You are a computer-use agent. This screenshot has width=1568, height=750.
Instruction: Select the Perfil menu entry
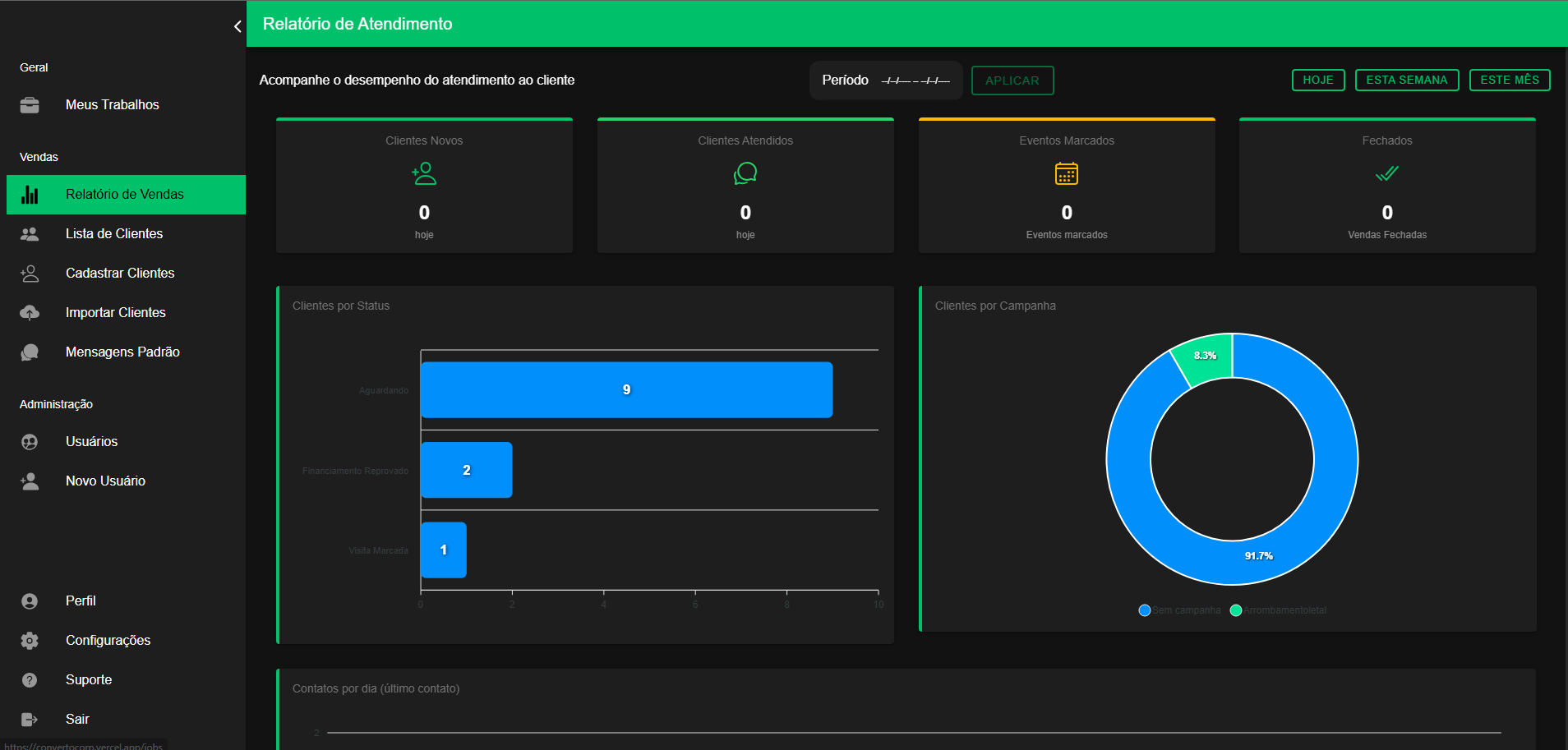(81, 600)
